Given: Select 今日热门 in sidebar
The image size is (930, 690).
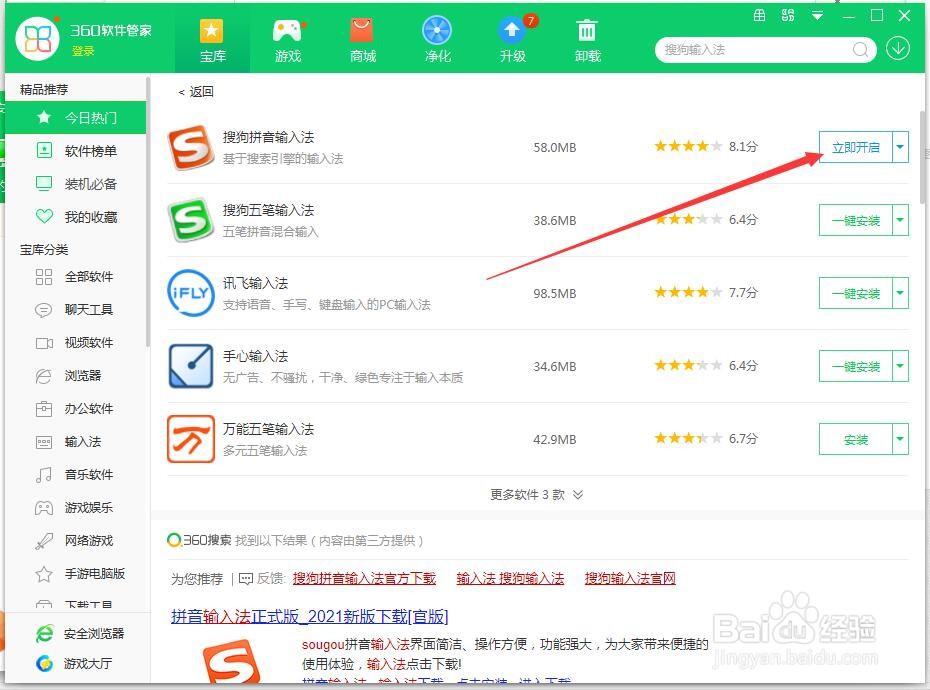Looking at the screenshot, I should 75,117.
